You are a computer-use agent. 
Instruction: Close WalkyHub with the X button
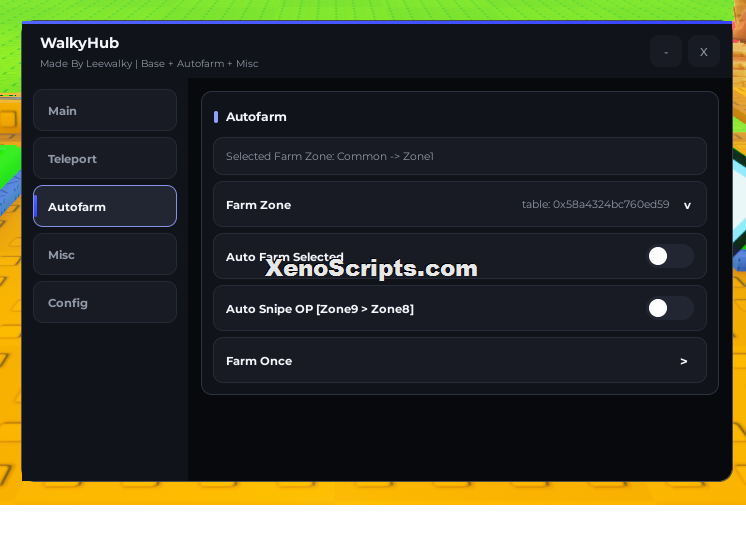(704, 51)
